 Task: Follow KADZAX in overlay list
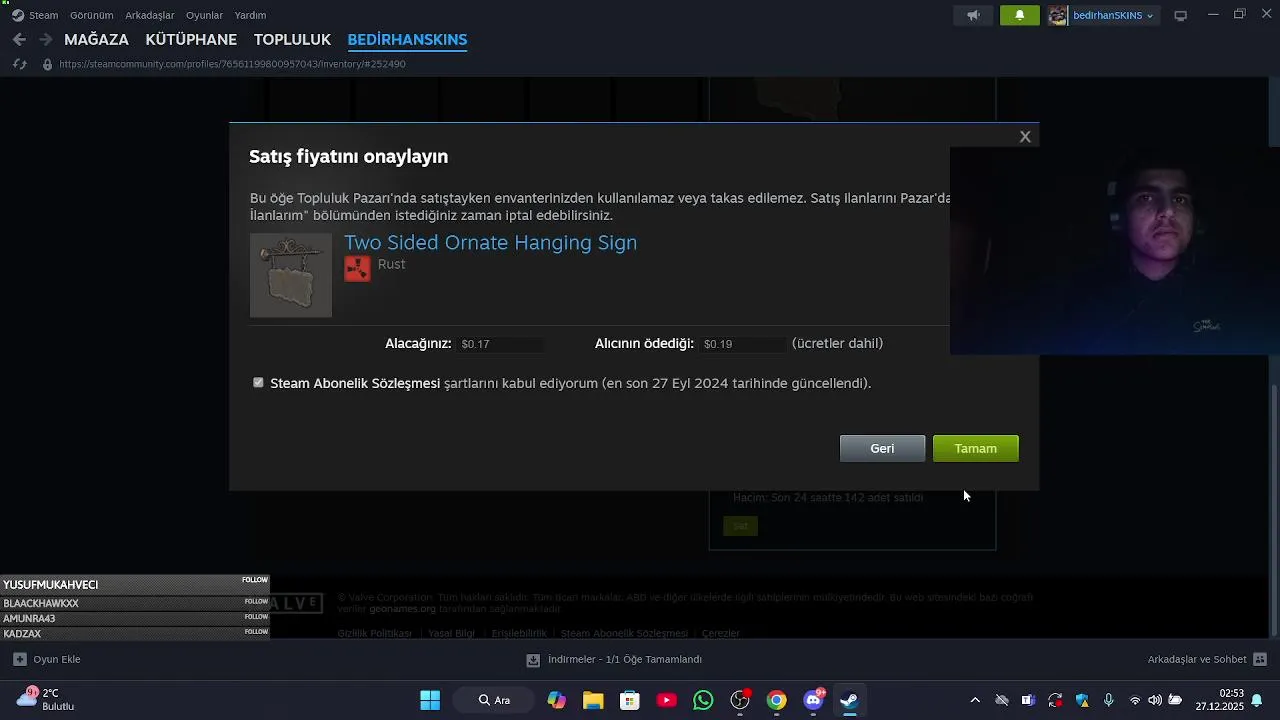point(256,632)
